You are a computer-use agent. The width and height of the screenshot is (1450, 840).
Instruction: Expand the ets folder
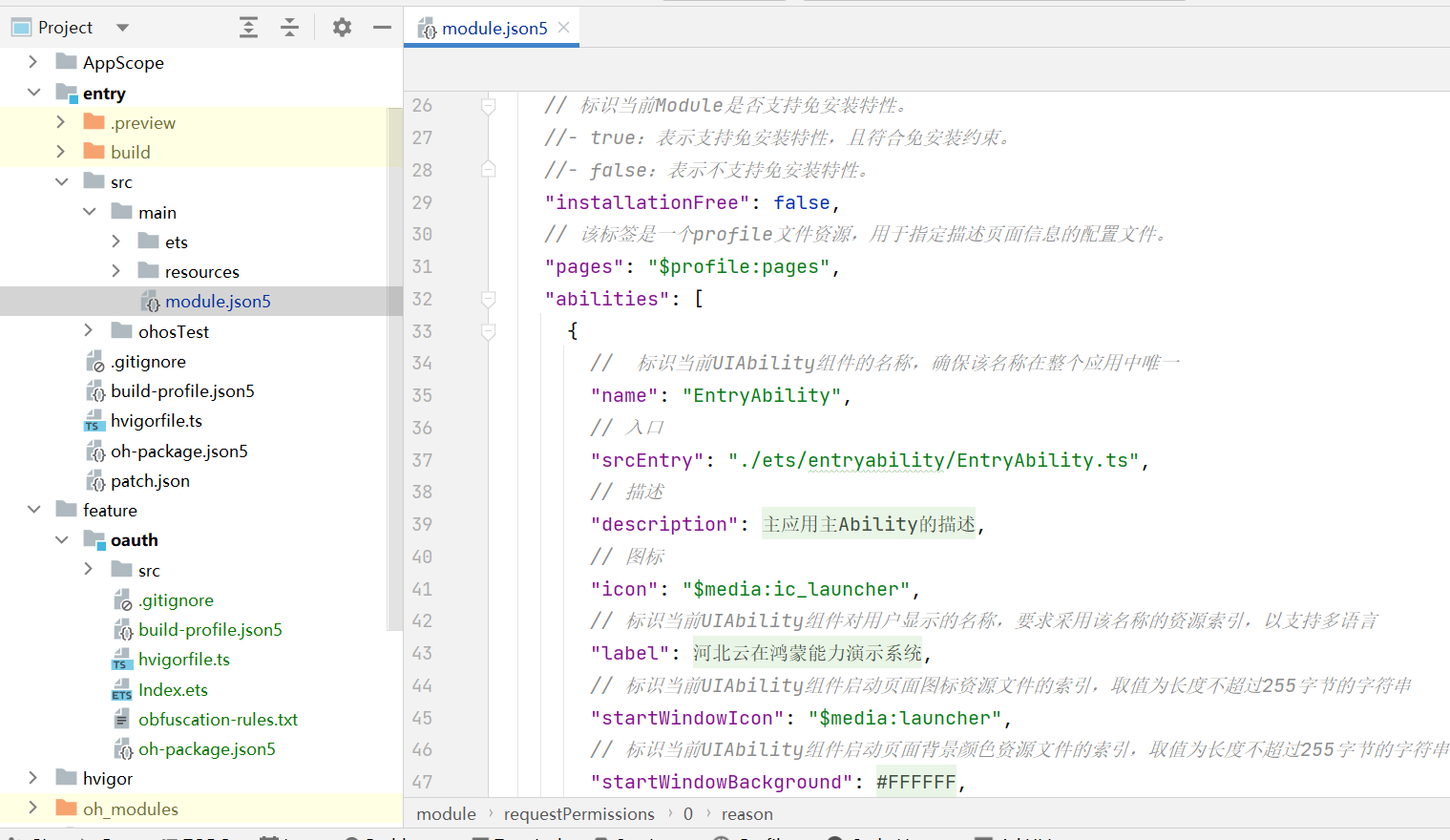[x=116, y=241]
